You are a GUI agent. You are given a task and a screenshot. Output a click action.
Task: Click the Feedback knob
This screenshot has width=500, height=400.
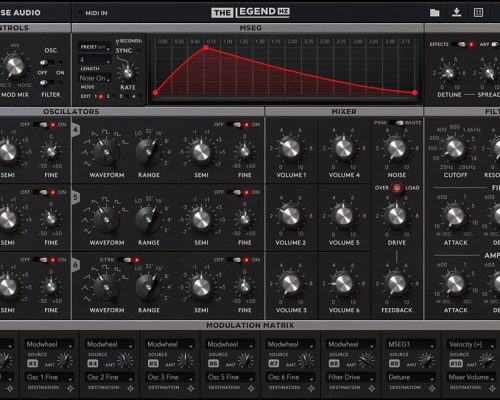tap(397, 284)
